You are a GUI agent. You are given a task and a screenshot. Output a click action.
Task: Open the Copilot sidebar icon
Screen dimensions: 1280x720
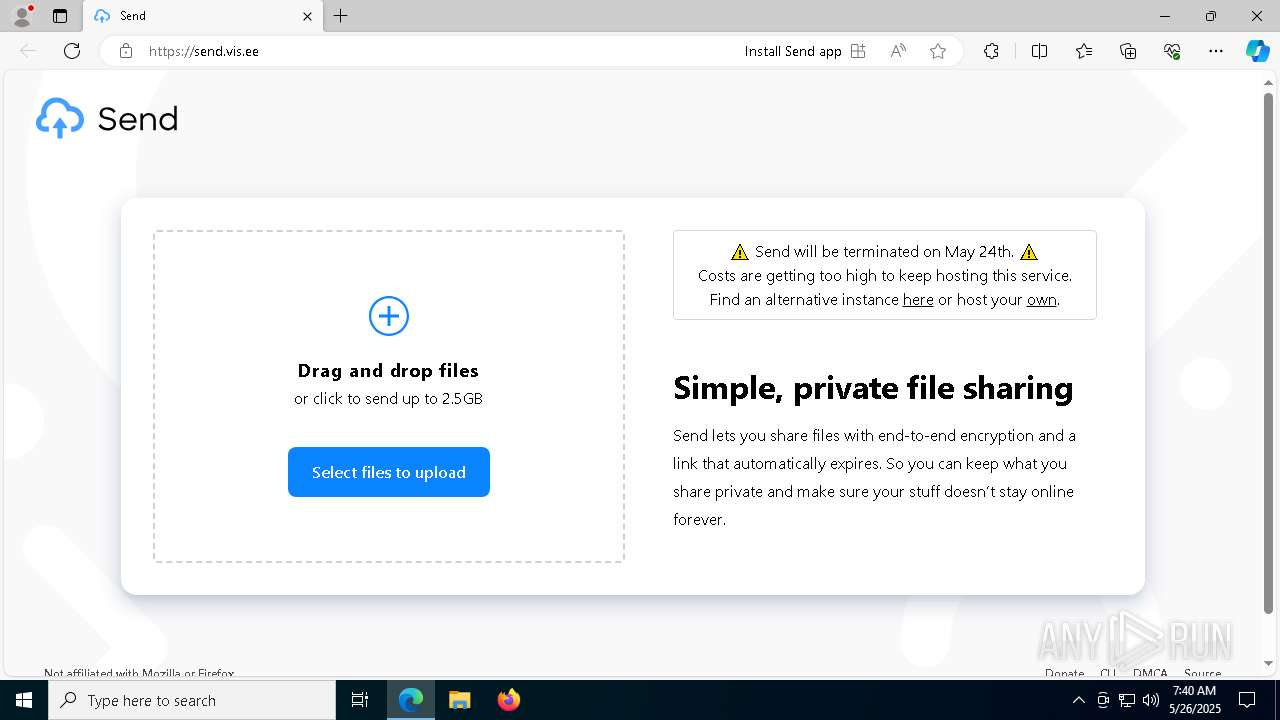(1257, 51)
